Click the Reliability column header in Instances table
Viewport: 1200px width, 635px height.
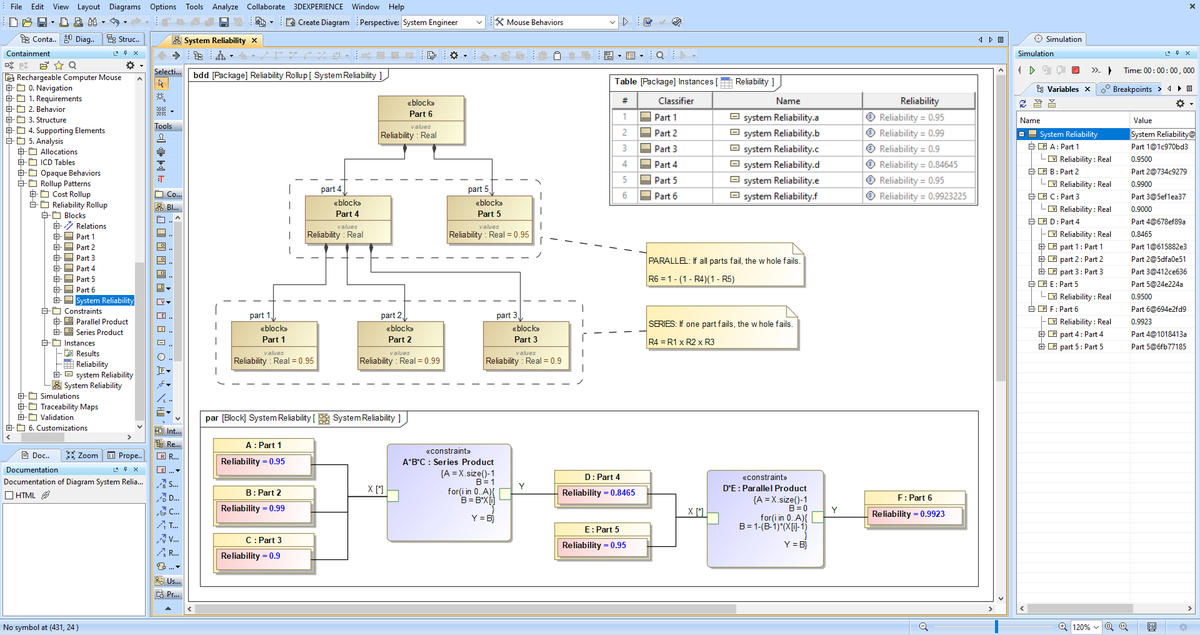pyautogui.click(x=919, y=101)
